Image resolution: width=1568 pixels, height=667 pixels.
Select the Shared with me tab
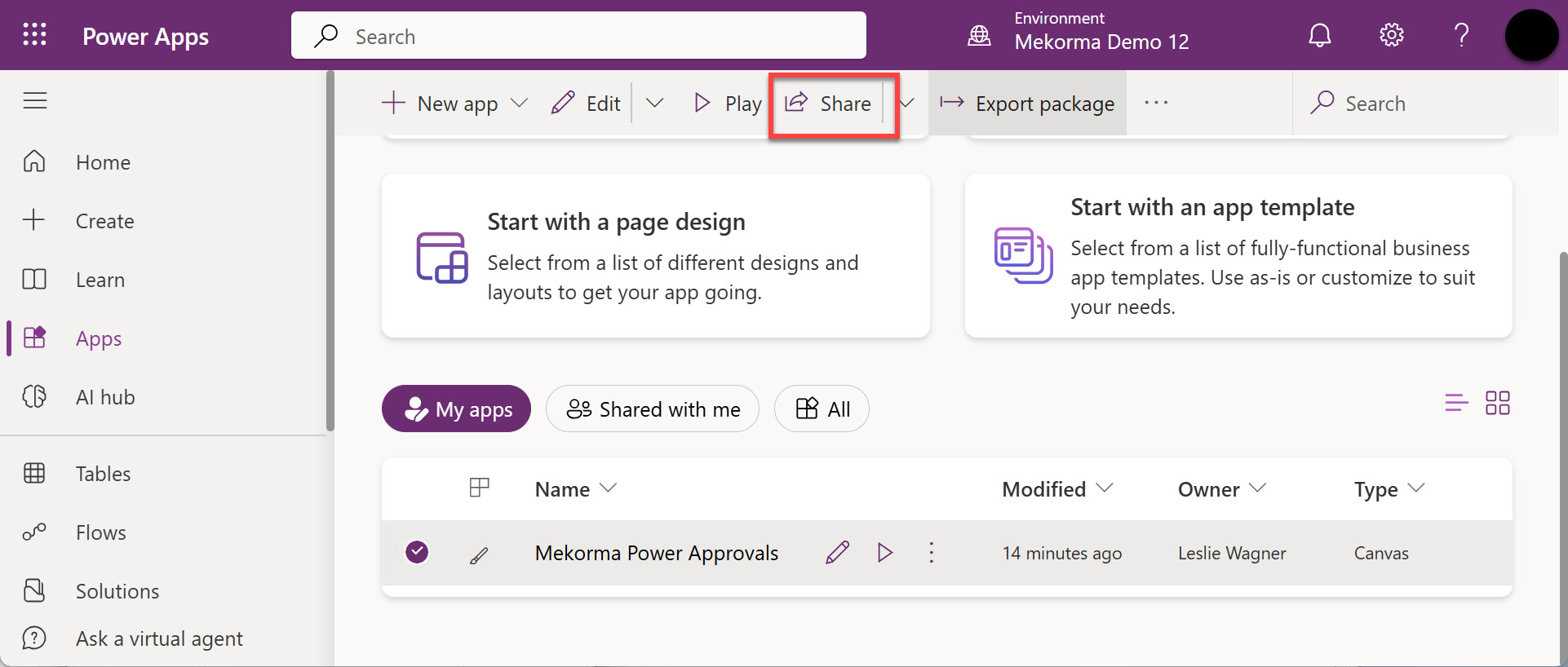tap(653, 409)
